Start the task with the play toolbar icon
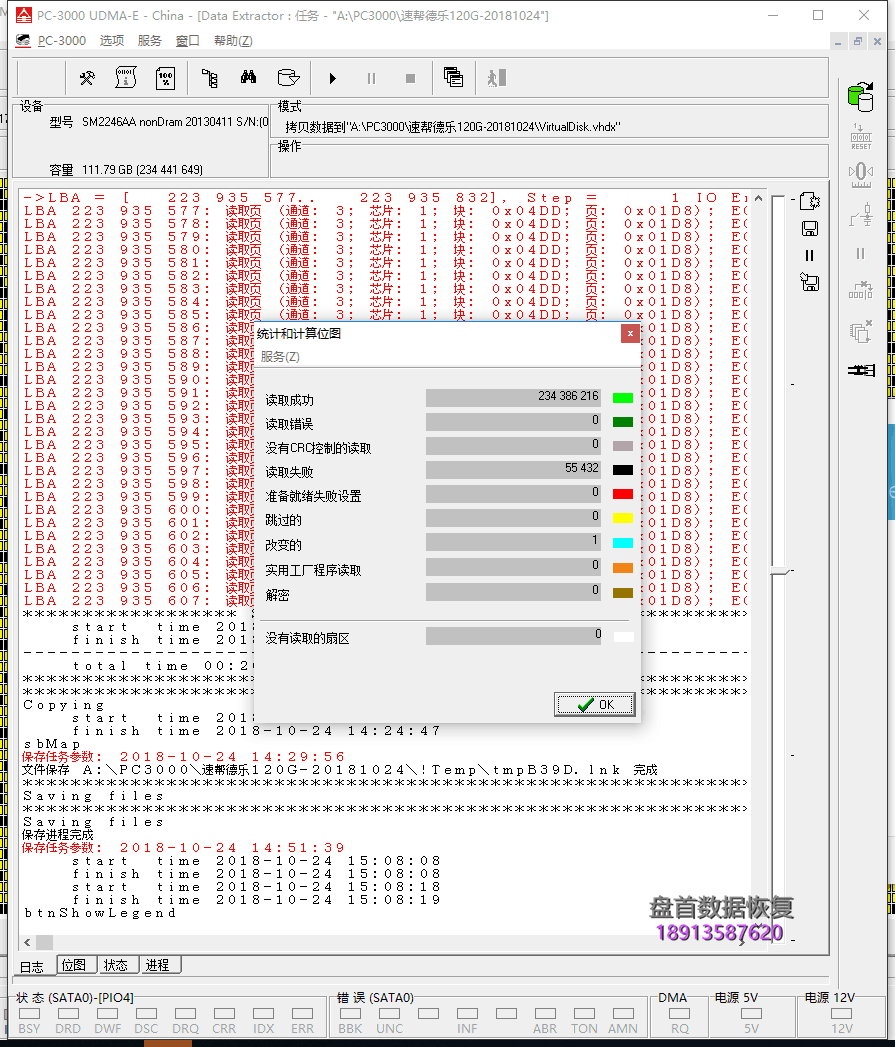Image resolution: width=895 pixels, height=1047 pixels. click(331, 77)
